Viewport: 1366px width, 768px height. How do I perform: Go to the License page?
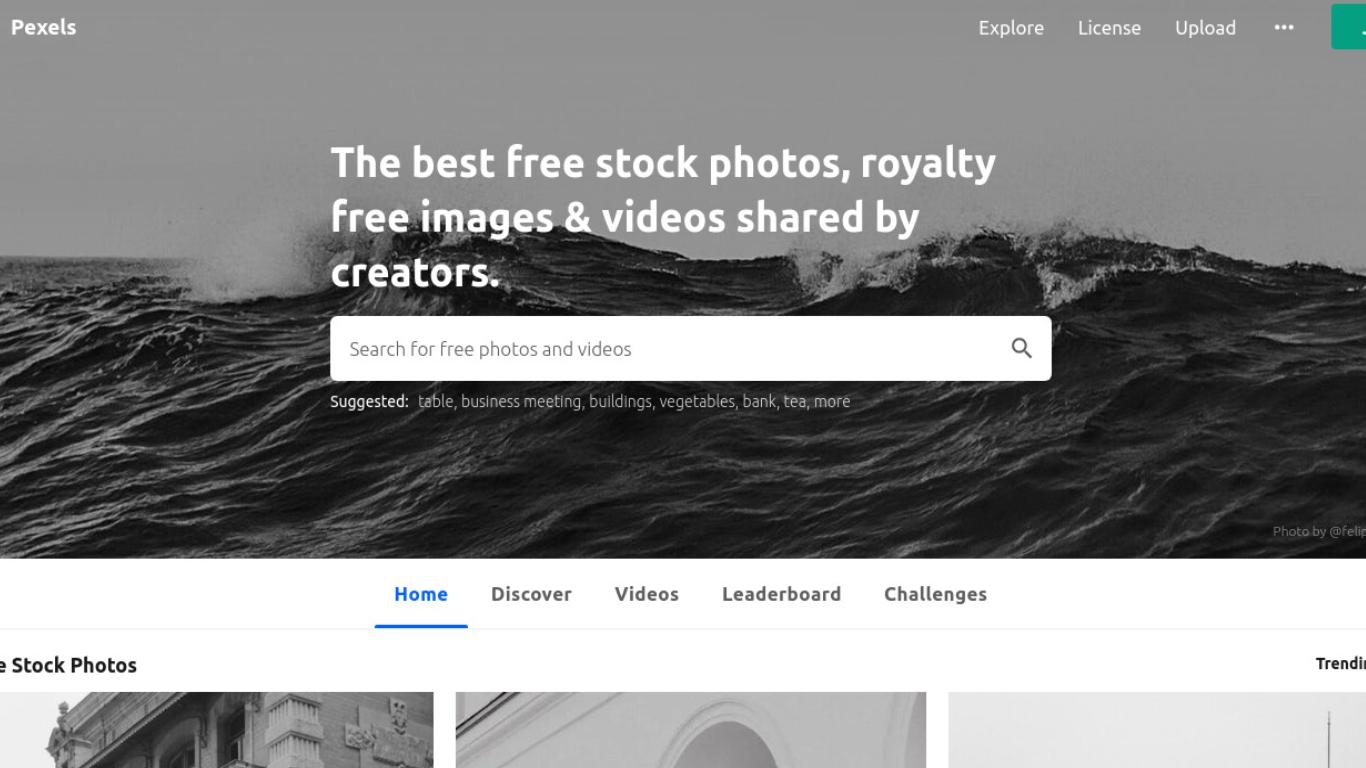tap(1109, 28)
